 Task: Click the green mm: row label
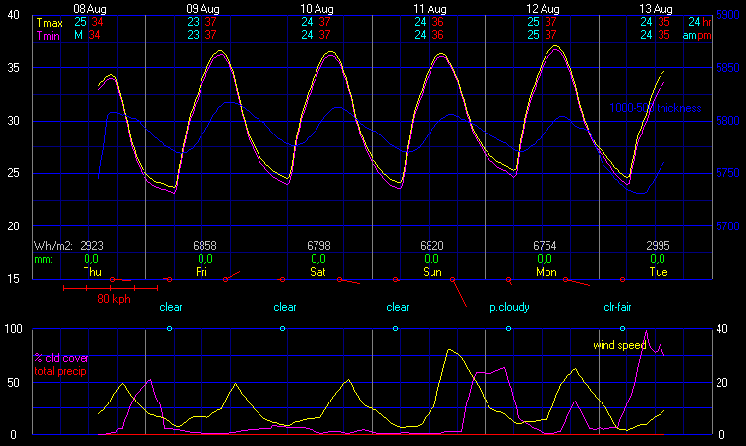[x=43, y=259]
